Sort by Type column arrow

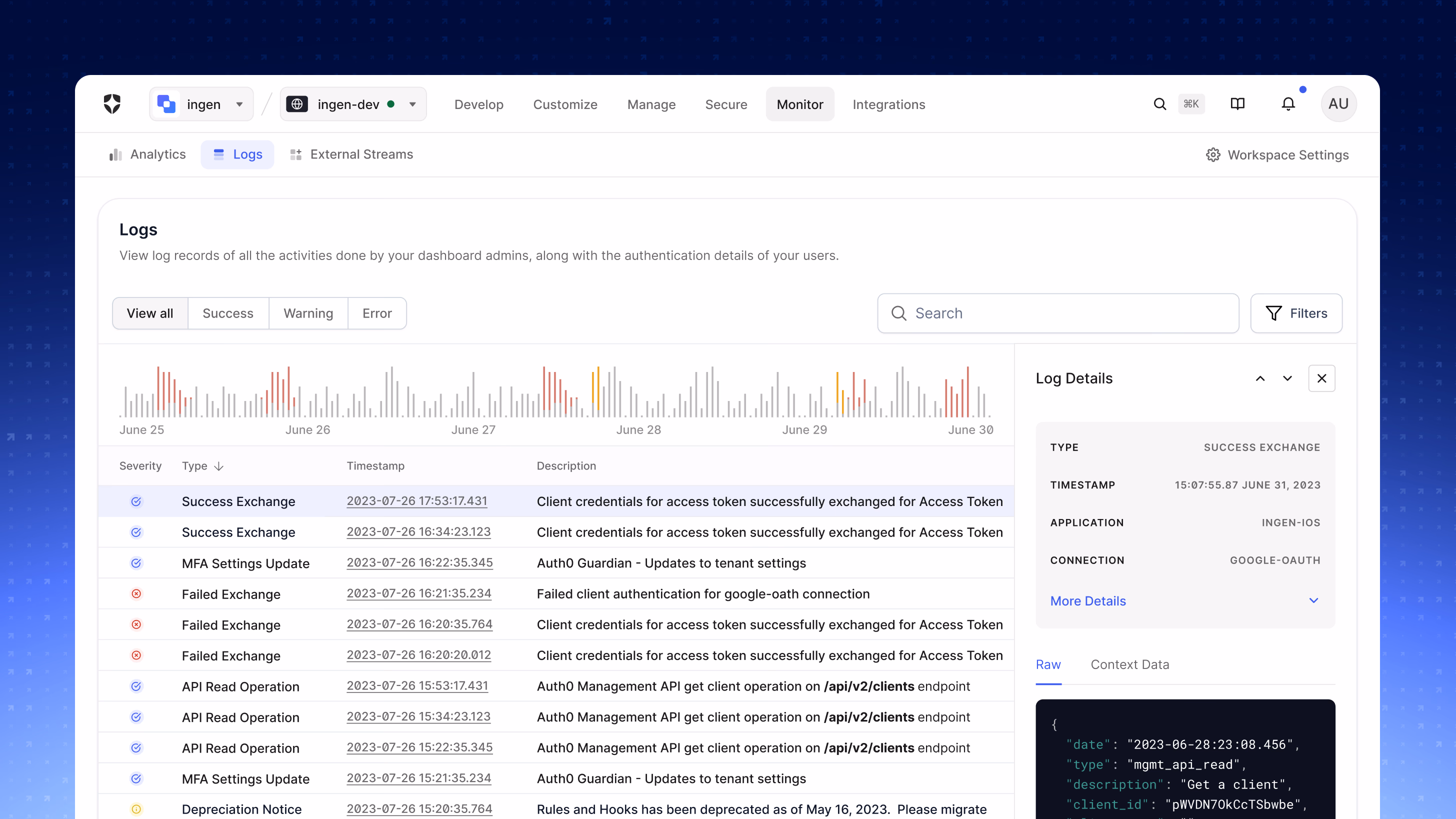click(219, 466)
